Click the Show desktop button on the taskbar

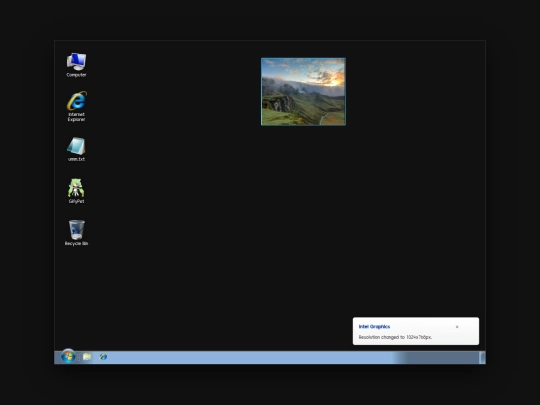coord(482,357)
